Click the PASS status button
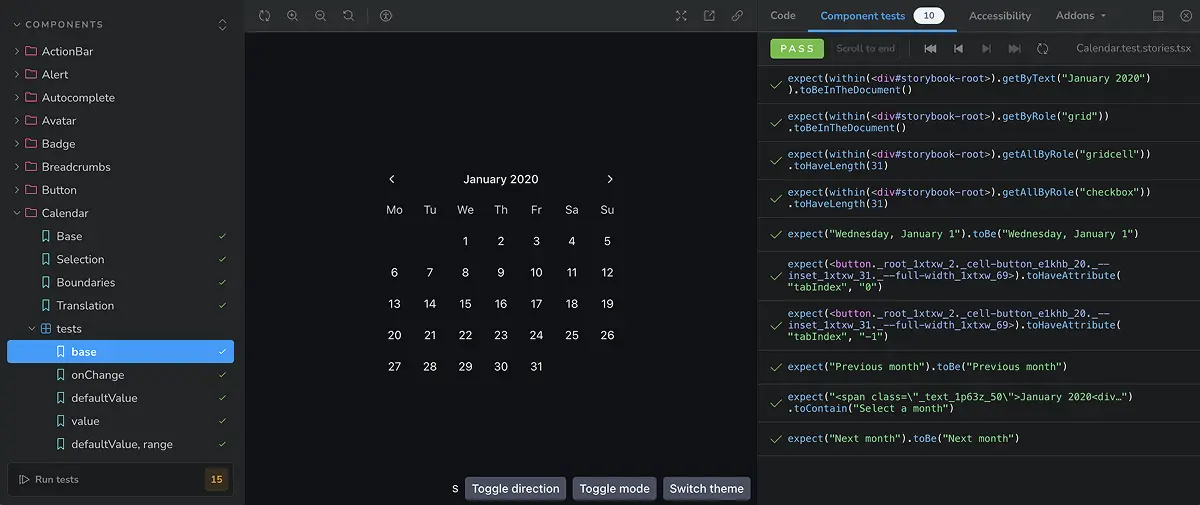 797,48
